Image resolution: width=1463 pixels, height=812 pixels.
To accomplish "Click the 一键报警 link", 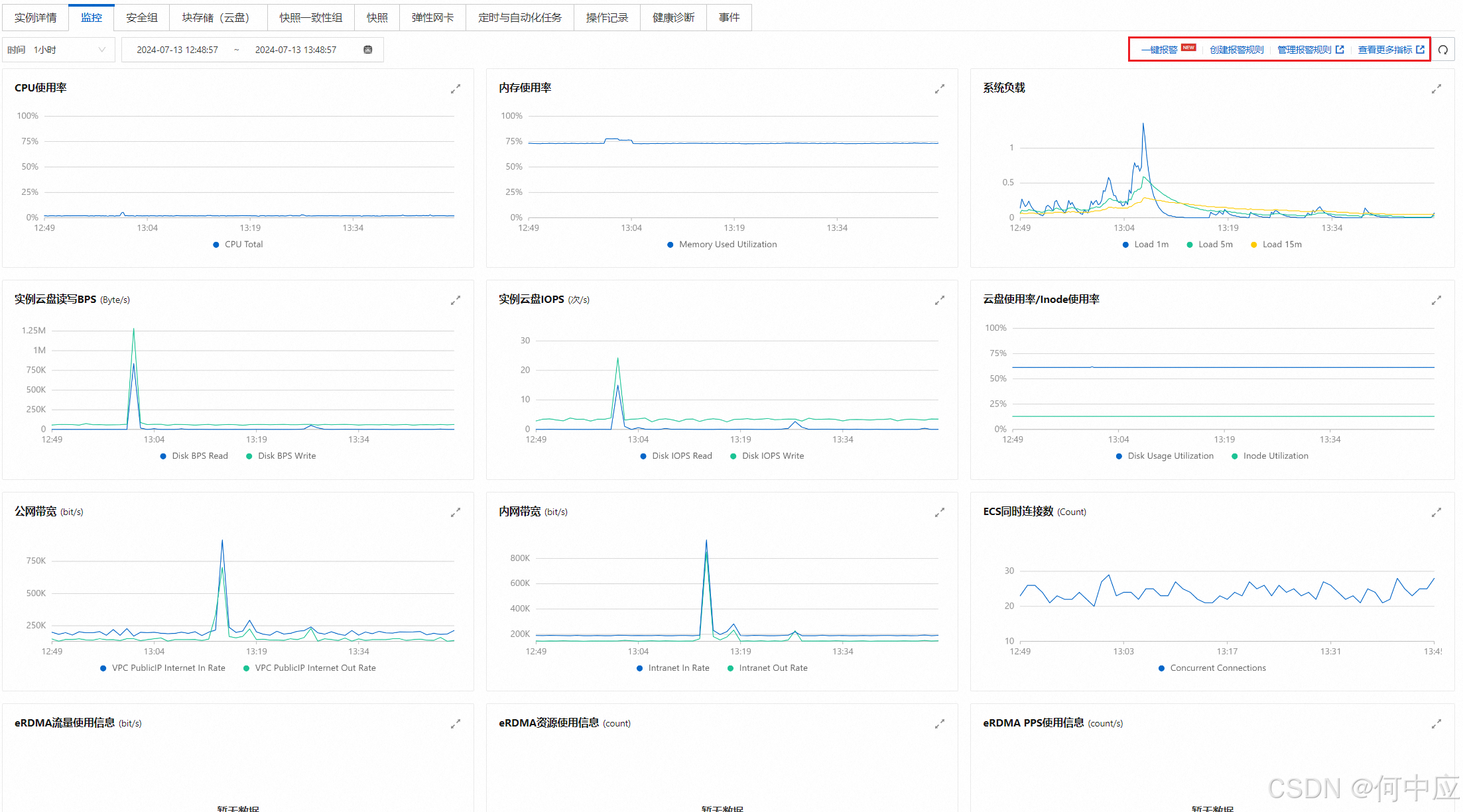I will coord(1159,50).
